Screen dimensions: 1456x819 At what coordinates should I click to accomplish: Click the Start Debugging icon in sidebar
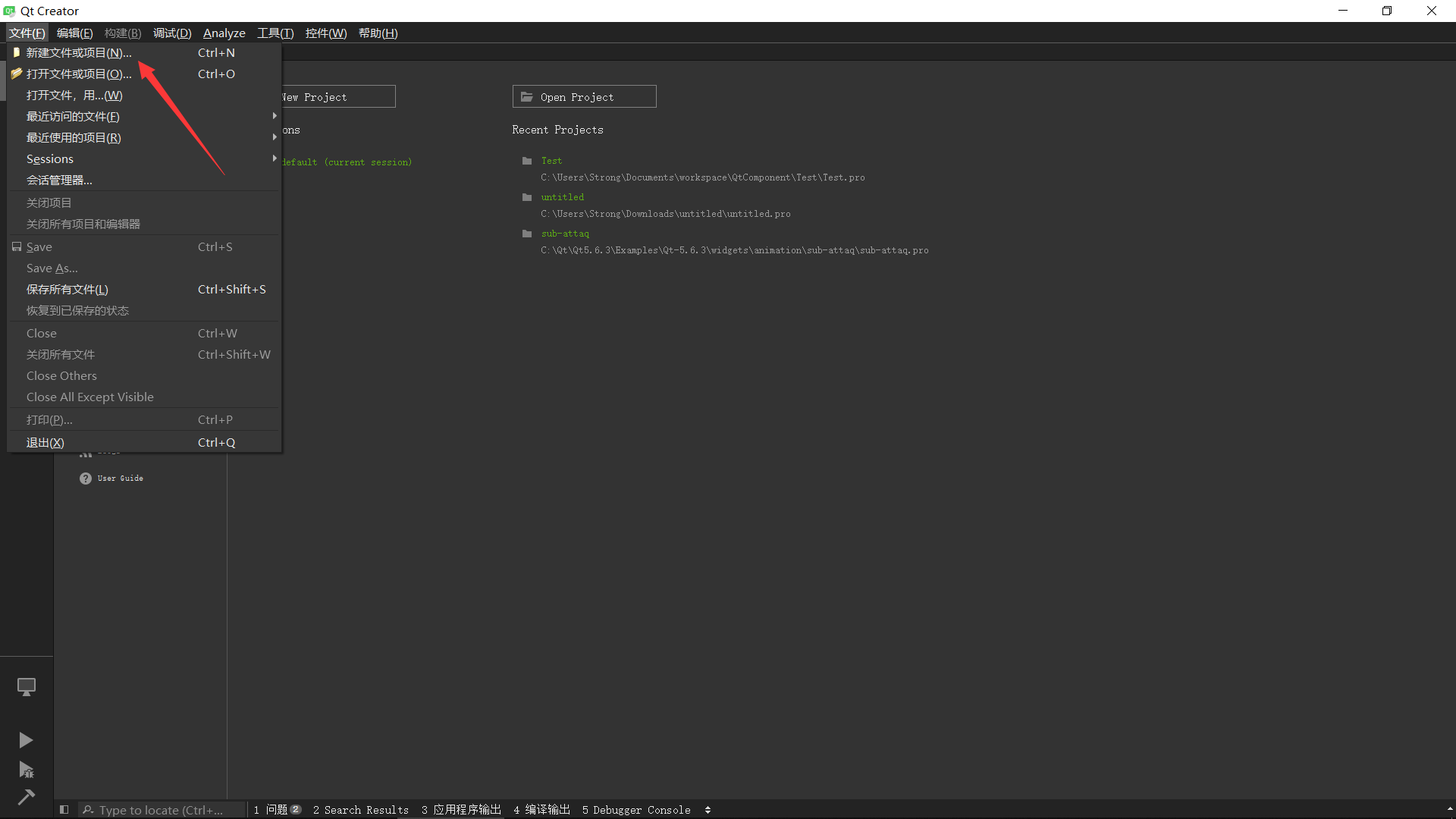26,770
